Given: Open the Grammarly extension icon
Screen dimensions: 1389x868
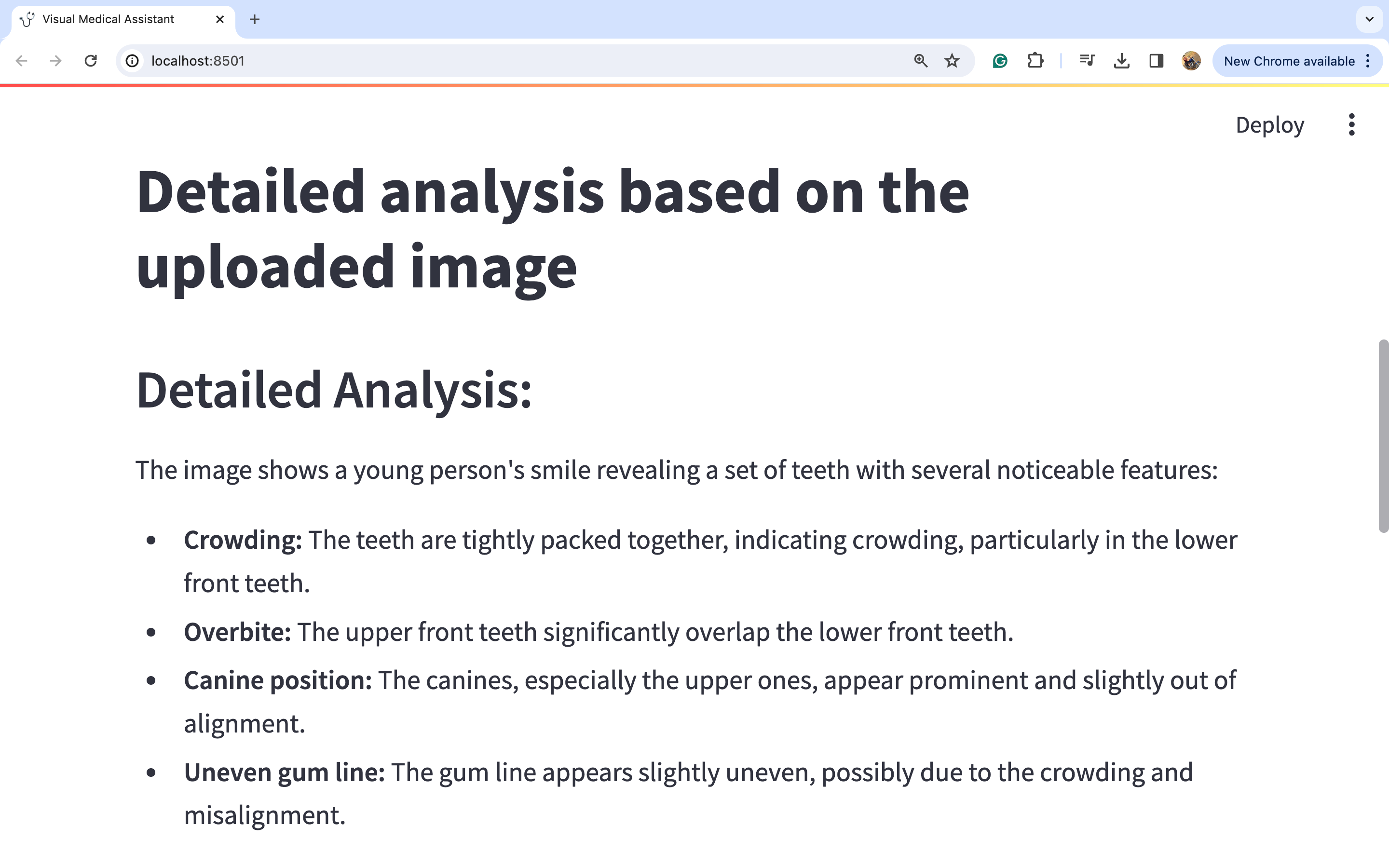Looking at the screenshot, I should click(1000, 61).
